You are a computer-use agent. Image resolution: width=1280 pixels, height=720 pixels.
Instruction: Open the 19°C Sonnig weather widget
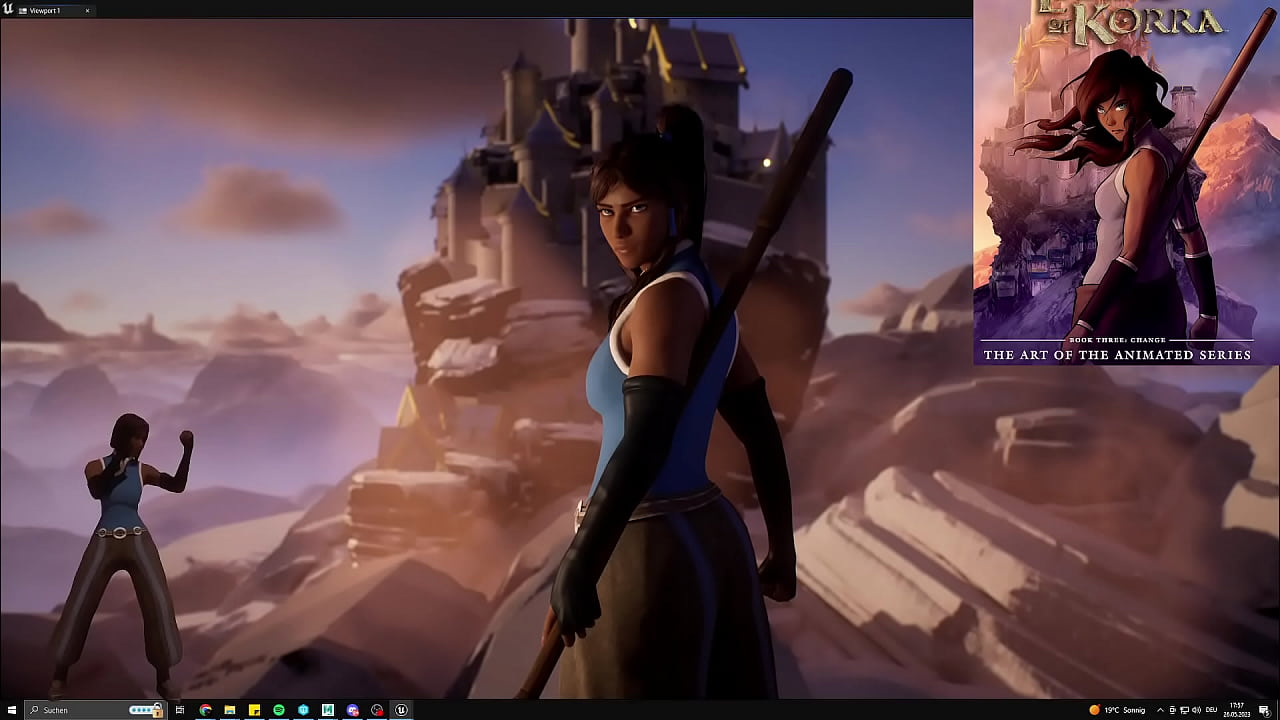(1118, 710)
